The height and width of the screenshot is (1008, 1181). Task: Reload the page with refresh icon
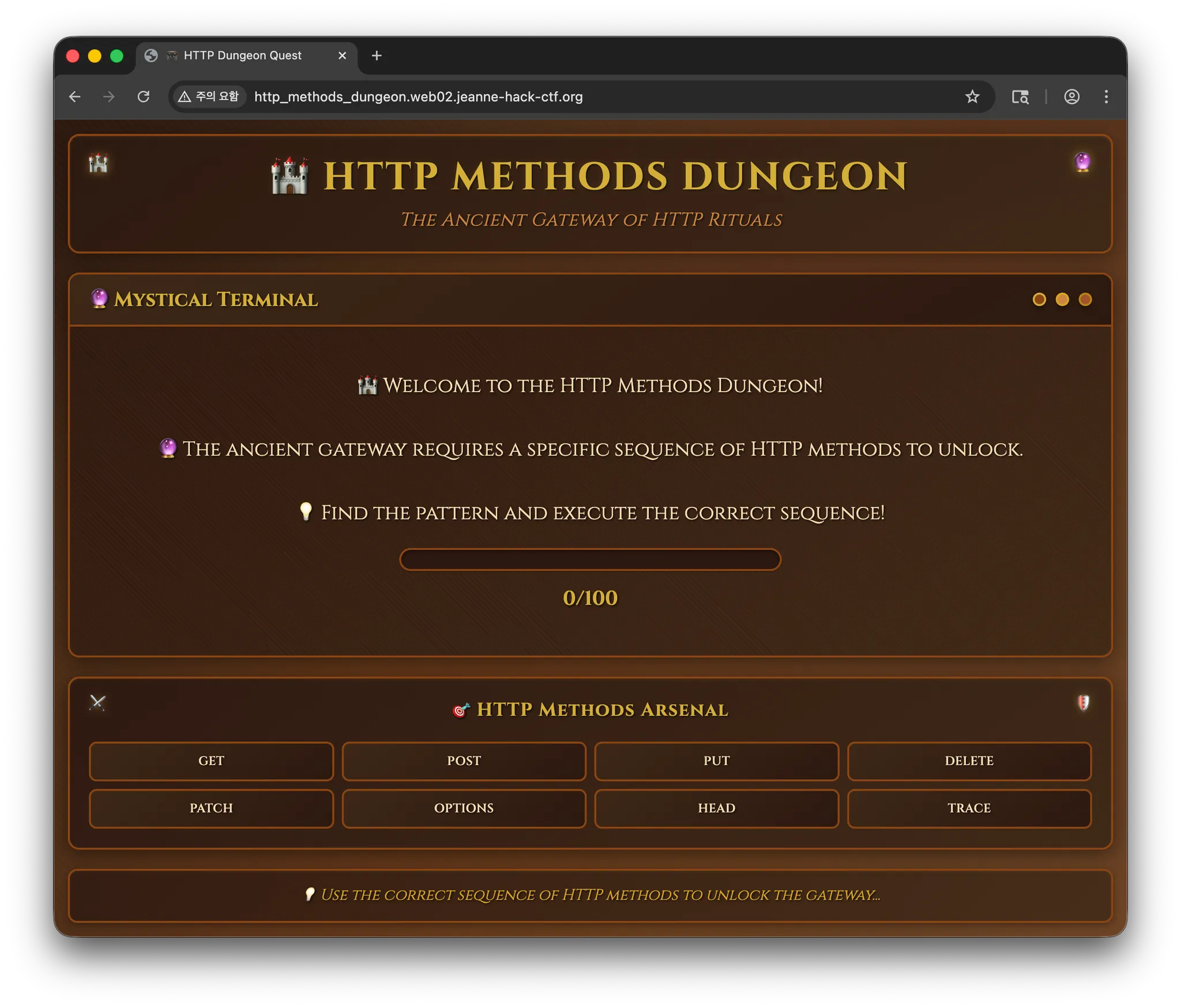(144, 97)
